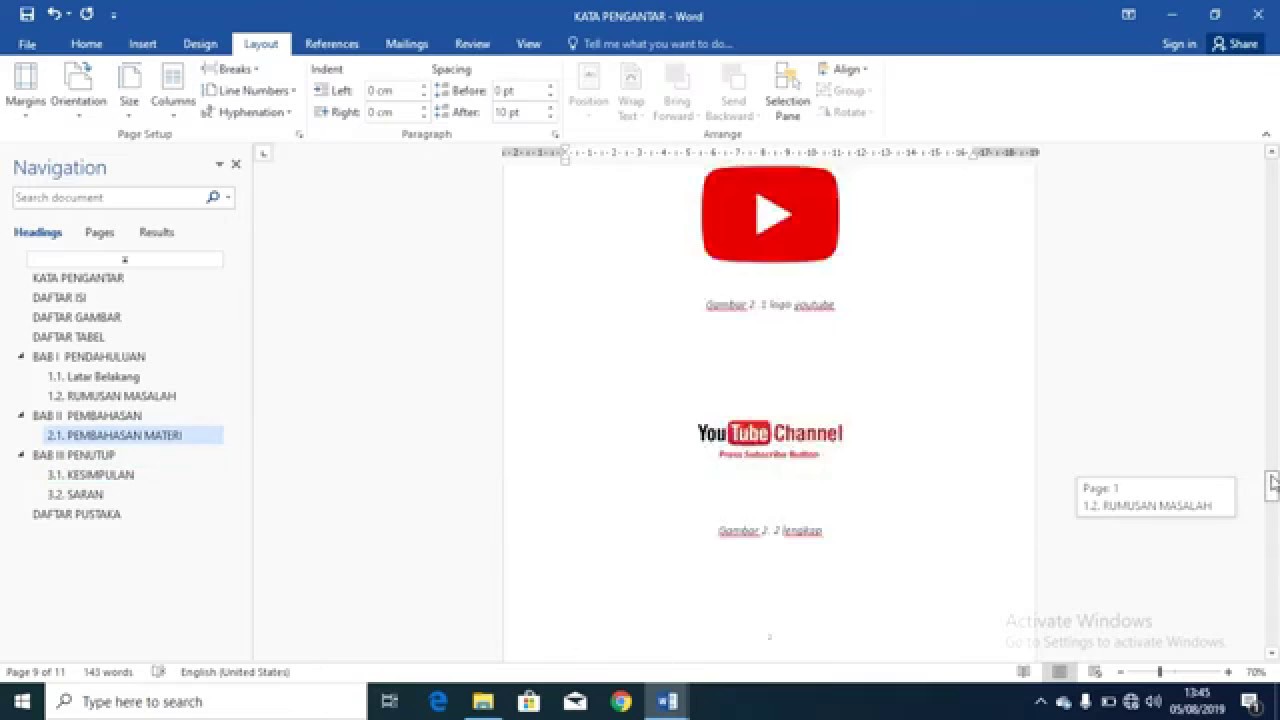
Task: Undo the last action
Action: pyautogui.click(x=54, y=15)
